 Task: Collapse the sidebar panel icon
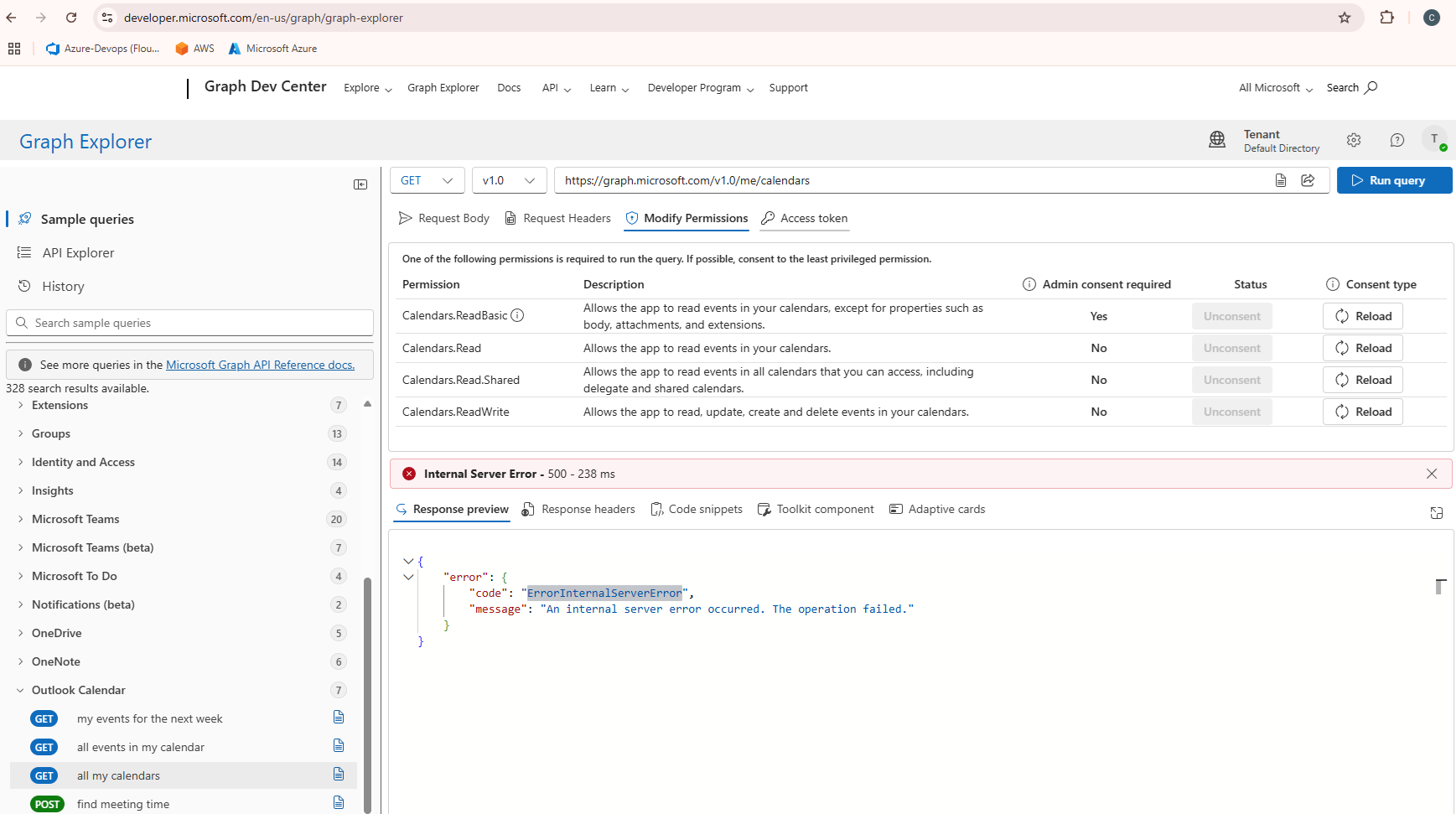click(360, 184)
